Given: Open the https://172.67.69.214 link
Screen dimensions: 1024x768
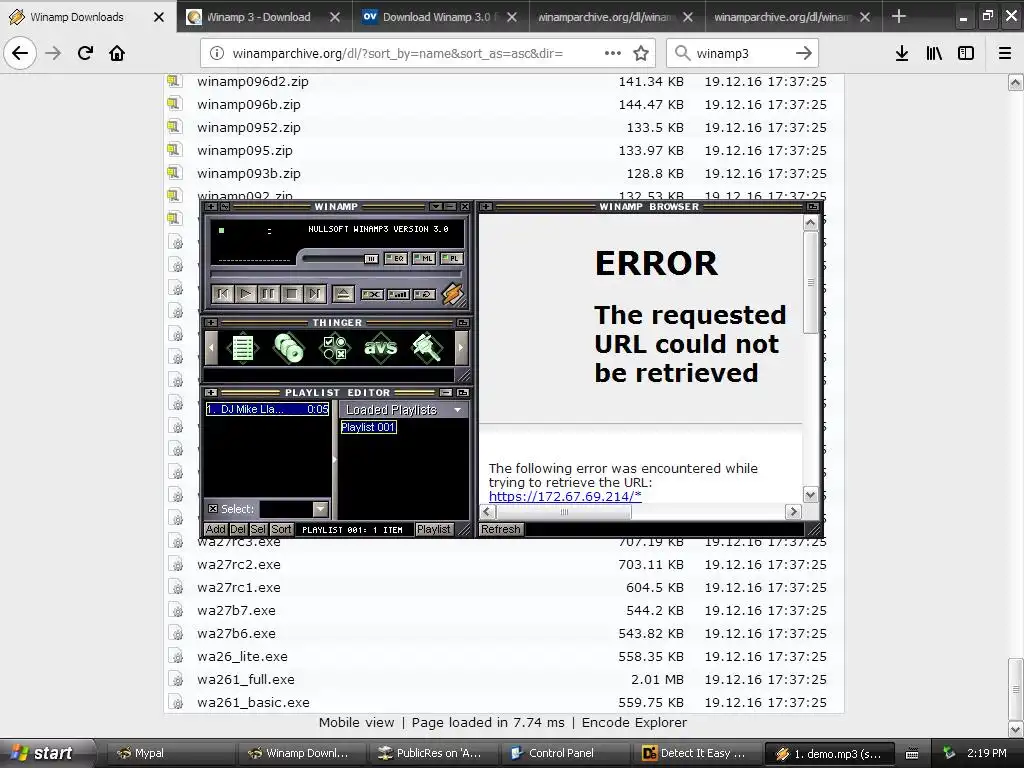Looking at the screenshot, I should [565, 496].
